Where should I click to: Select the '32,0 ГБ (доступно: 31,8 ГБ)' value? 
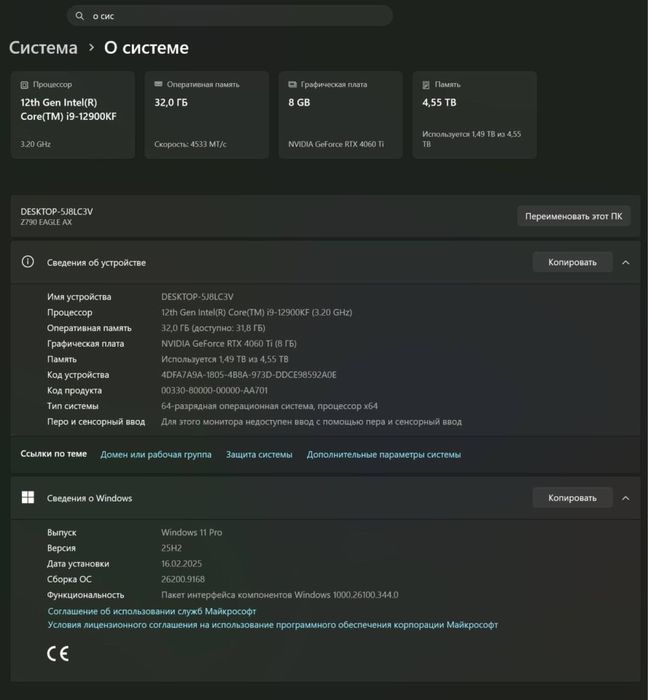(213, 328)
